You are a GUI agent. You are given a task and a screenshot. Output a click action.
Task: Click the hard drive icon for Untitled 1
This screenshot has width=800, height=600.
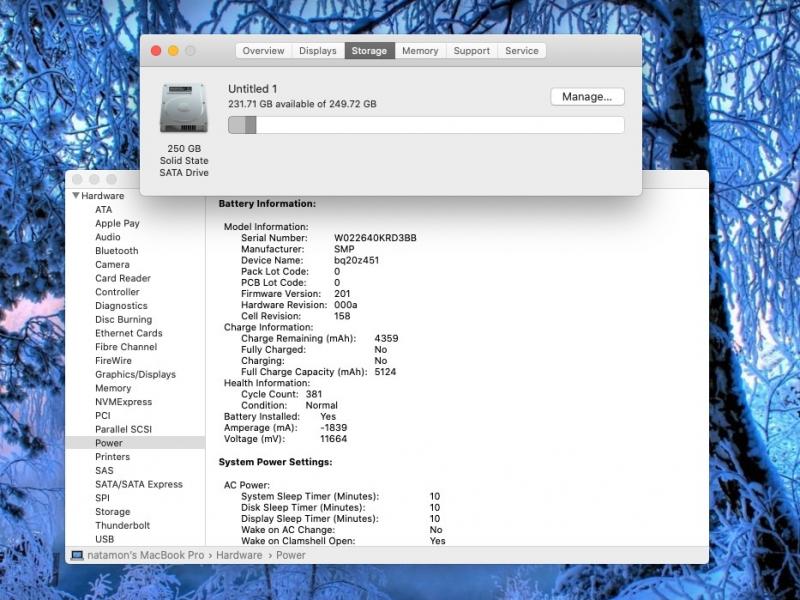(x=184, y=108)
